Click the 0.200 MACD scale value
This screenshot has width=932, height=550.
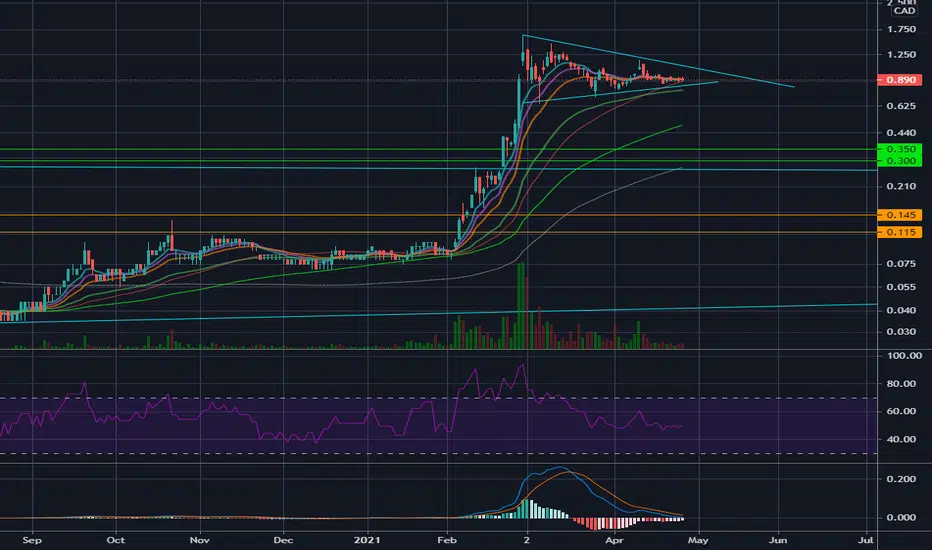click(x=901, y=479)
